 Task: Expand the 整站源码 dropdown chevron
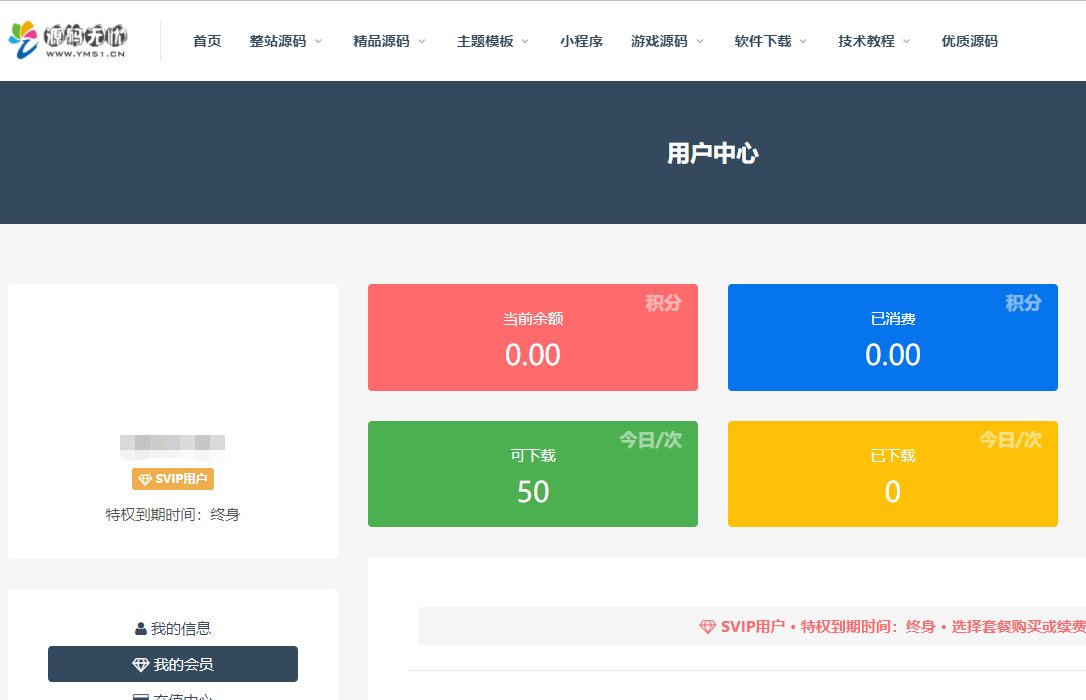click(x=319, y=42)
